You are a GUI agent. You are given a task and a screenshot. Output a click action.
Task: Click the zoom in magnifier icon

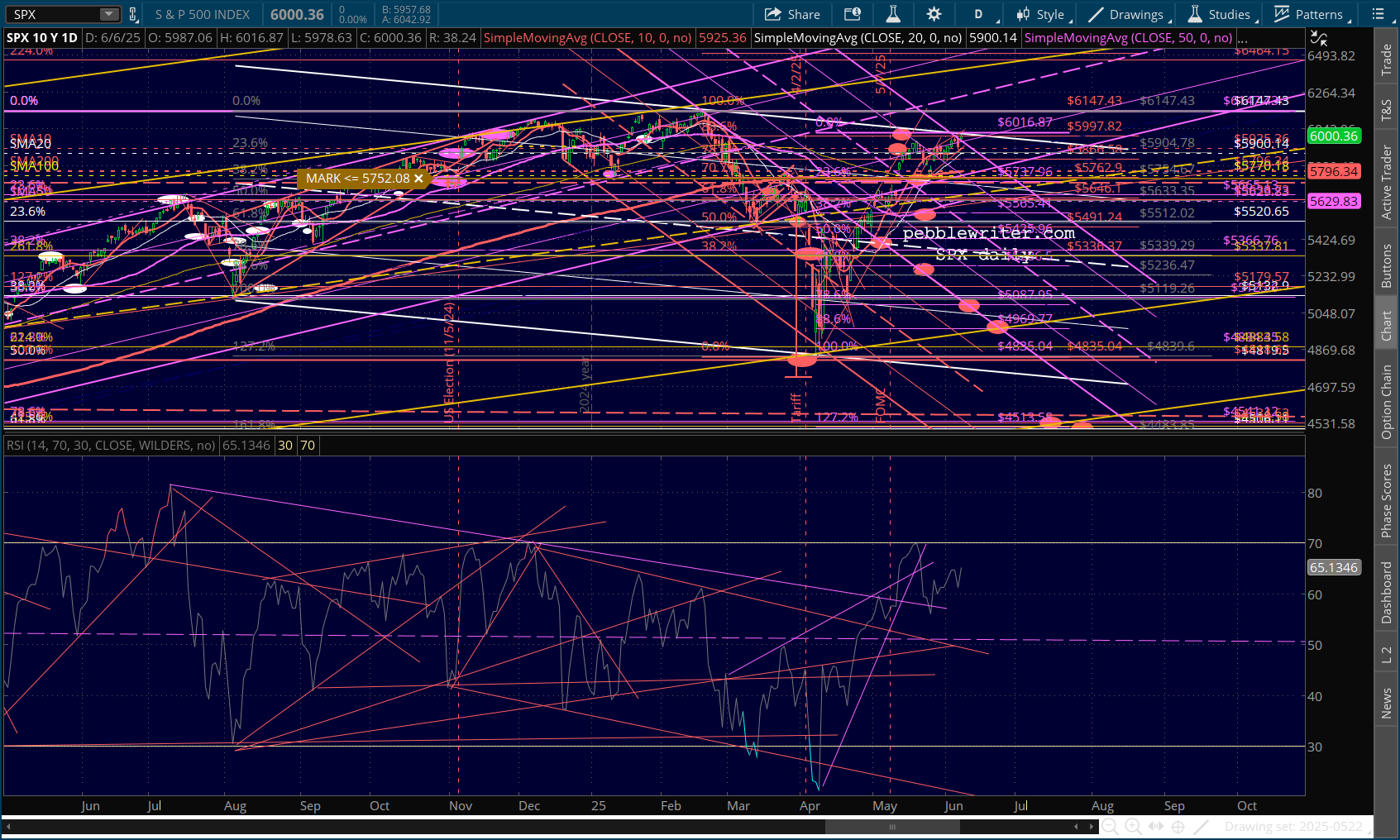click(x=1133, y=826)
